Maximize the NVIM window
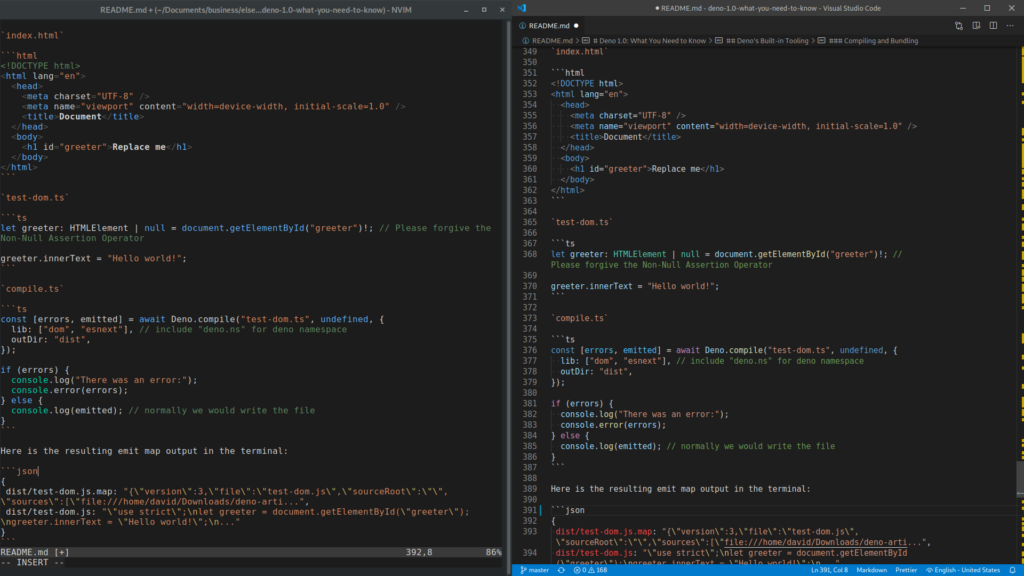The width and height of the screenshot is (1024, 576). [484, 10]
